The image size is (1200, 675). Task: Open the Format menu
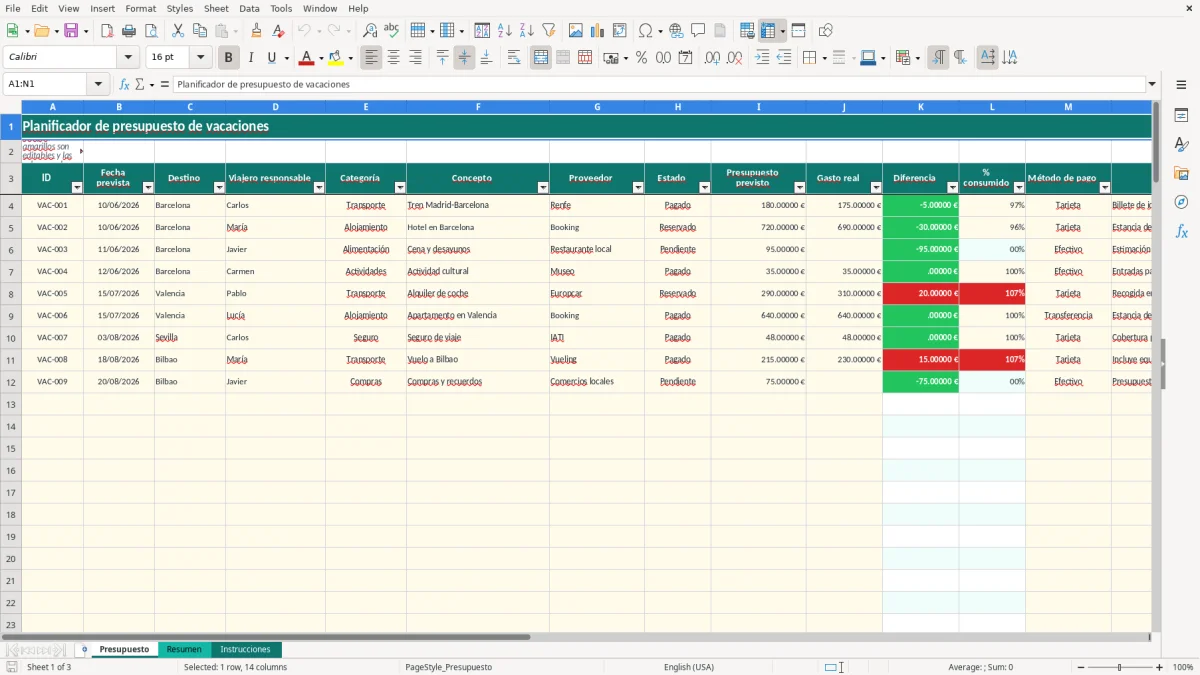tap(140, 8)
